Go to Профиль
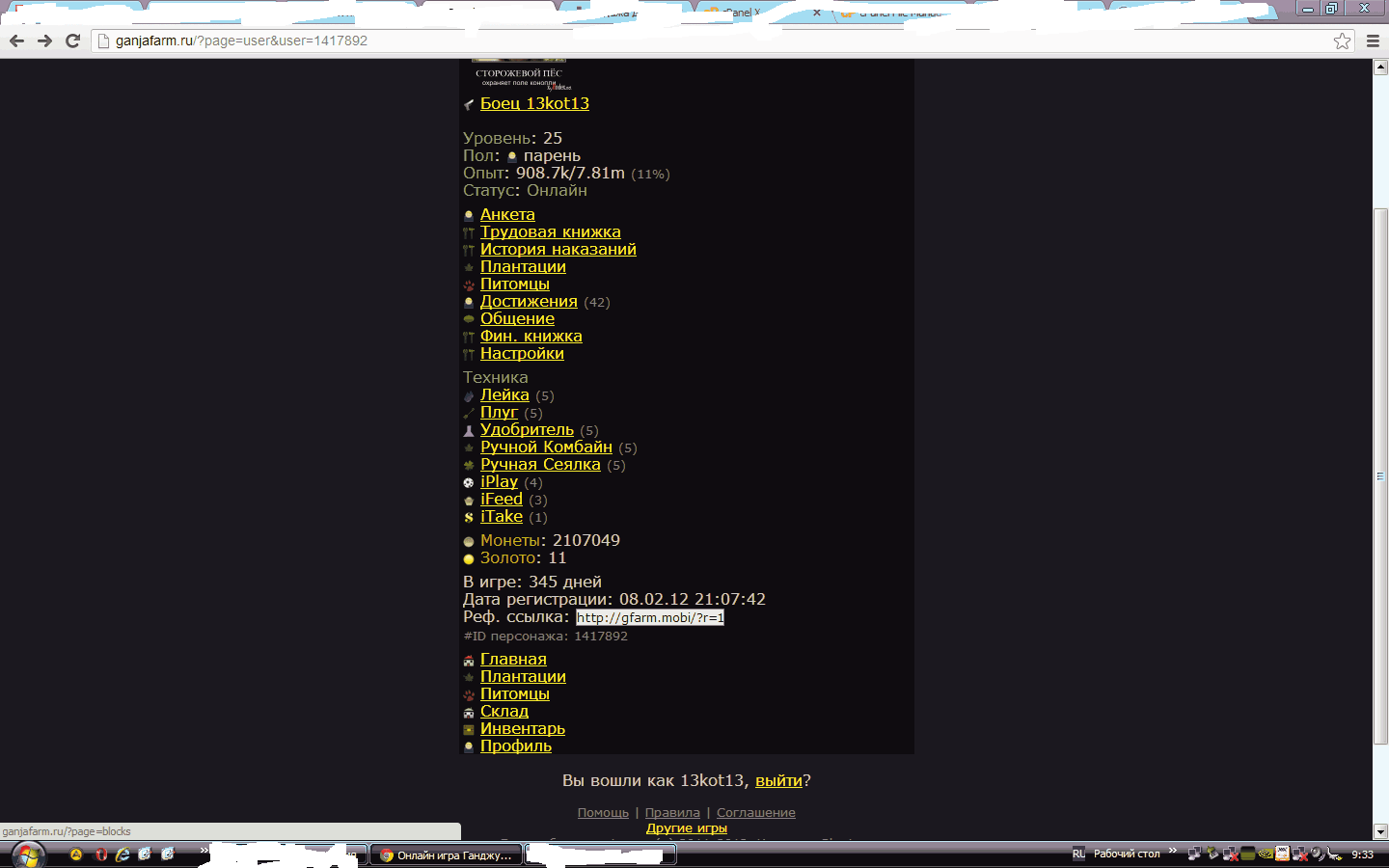The height and width of the screenshot is (868, 1389). 516,746
